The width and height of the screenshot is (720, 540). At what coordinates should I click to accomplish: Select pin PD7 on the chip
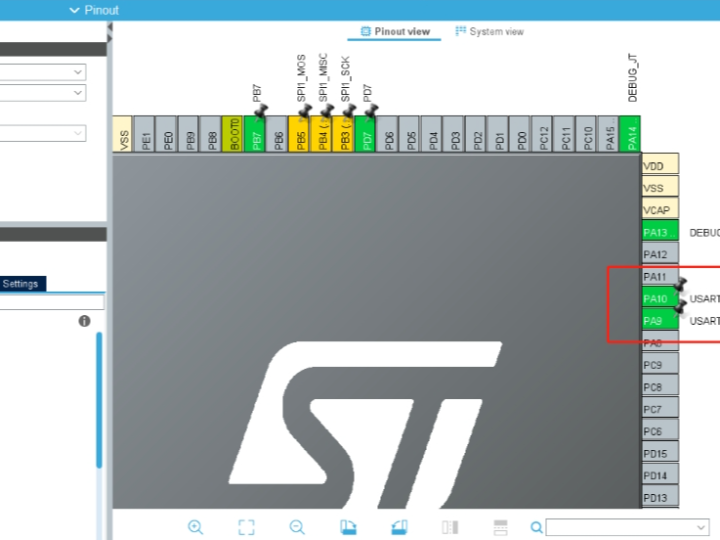[x=366, y=134]
